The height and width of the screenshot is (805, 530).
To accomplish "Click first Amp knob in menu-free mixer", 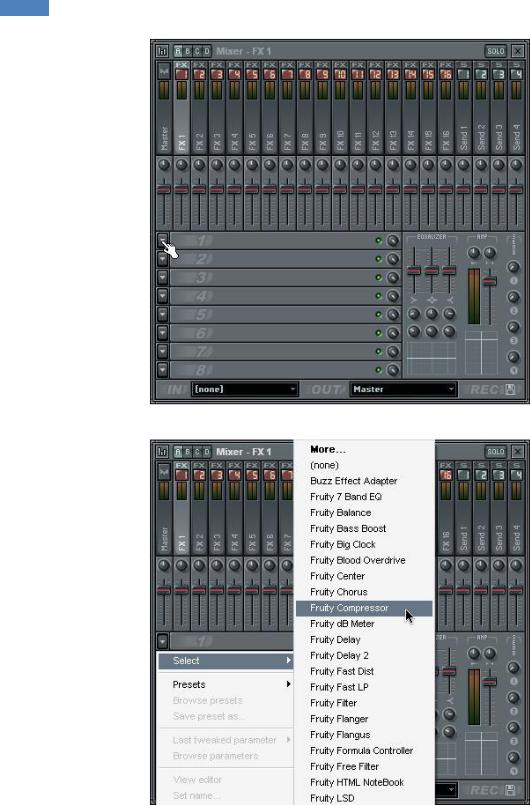I will 474,252.
